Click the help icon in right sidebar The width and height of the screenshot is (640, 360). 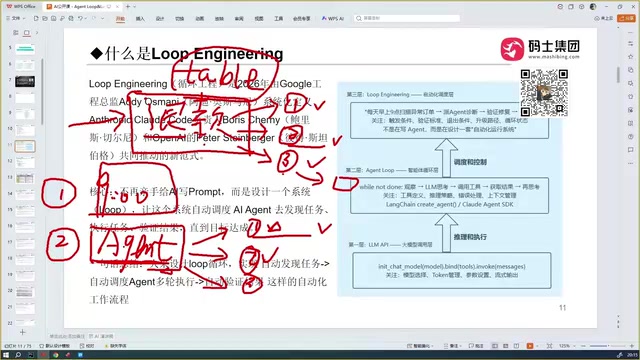631,137
